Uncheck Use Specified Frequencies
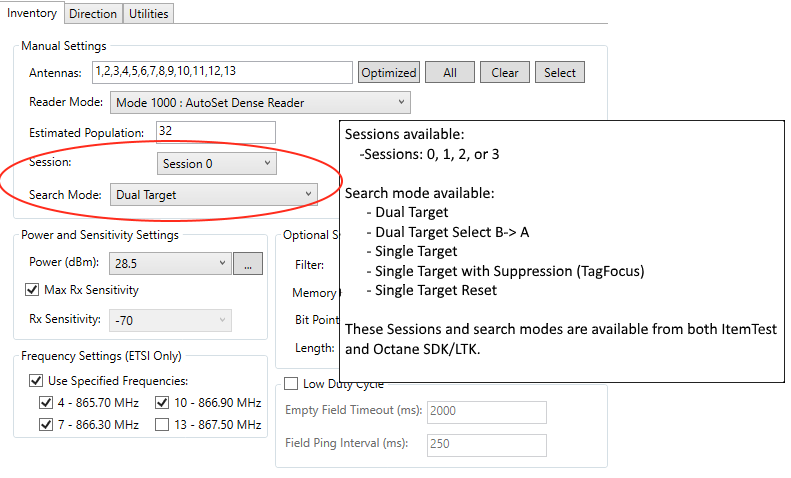This screenshot has width=791, height=478. (36, 381)
